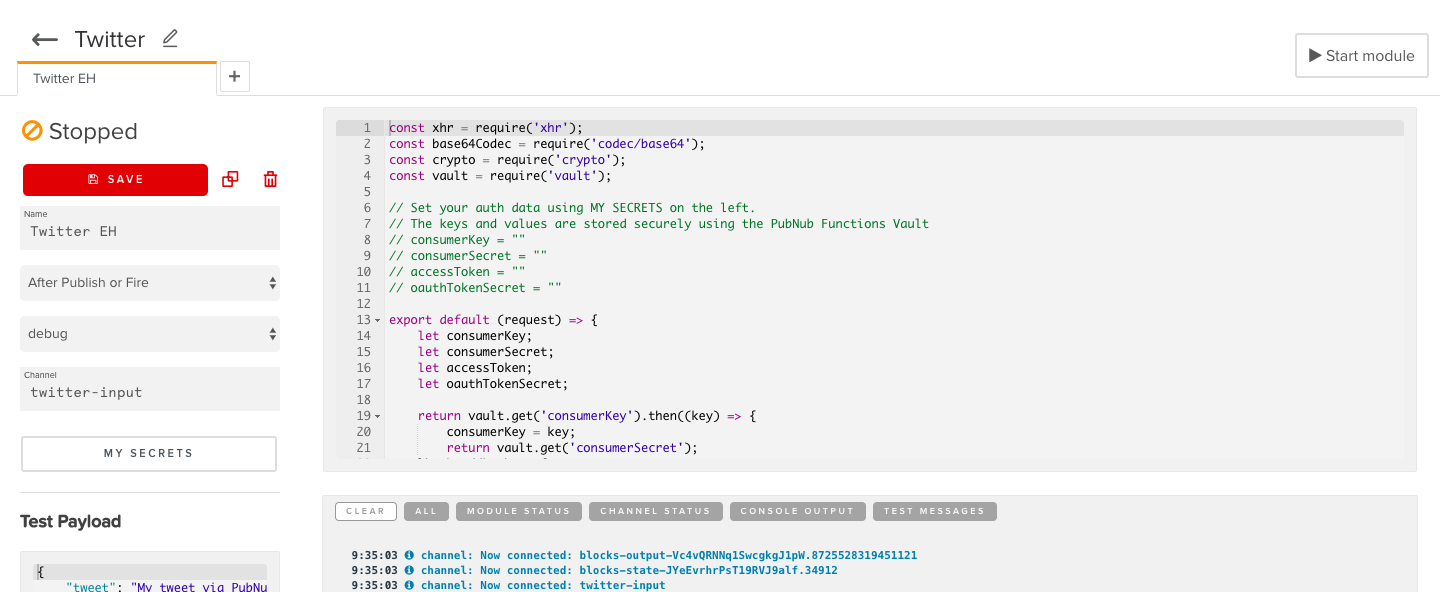Click 'consumerKey = key;' on line 20
1440x592 pixels.
(511, 432)
